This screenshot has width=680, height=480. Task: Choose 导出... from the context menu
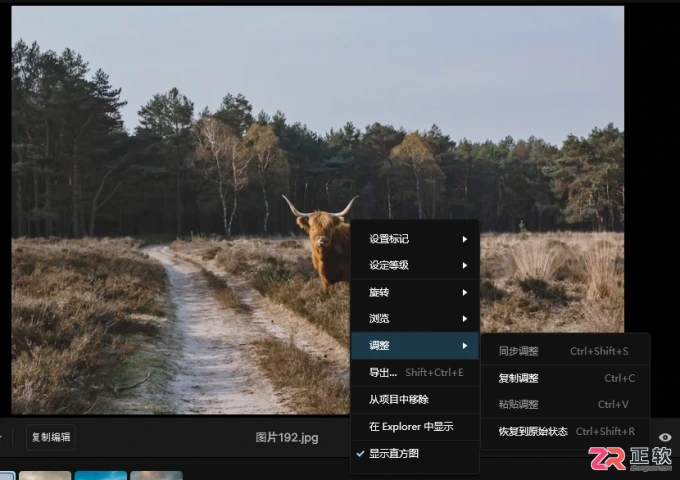click(415, 372)
